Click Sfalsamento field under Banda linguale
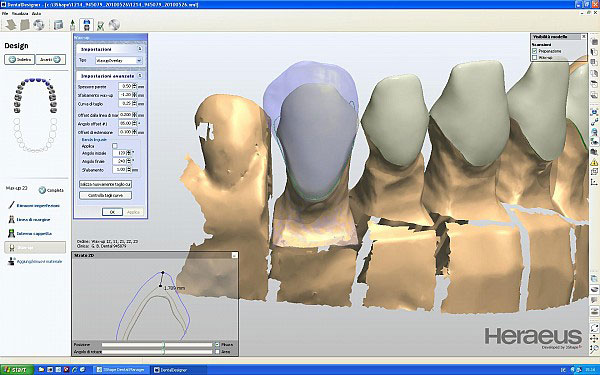 point(120,170)
